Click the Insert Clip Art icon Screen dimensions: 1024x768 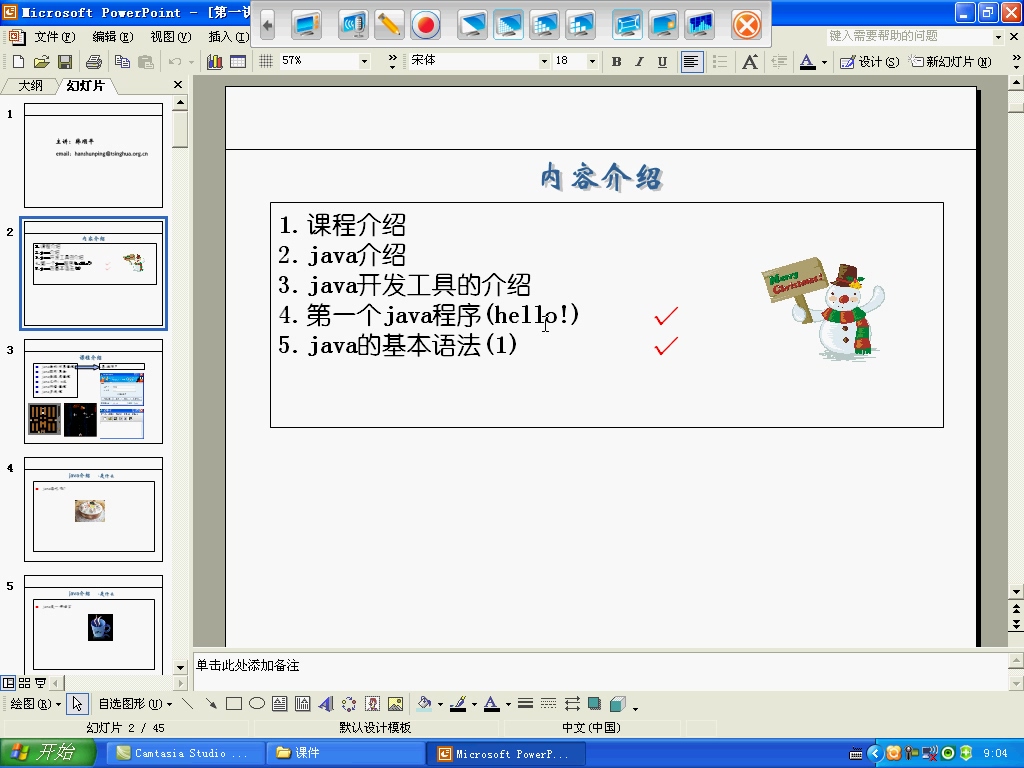(x=372, y=703)
